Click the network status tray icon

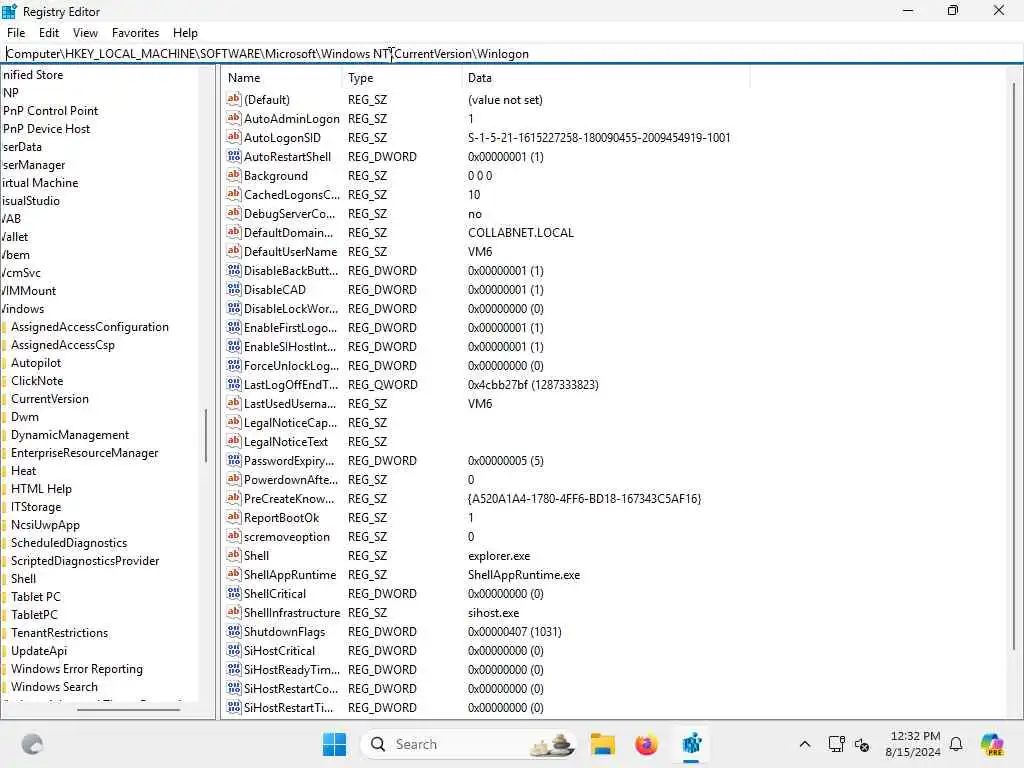tap(836, 744)
